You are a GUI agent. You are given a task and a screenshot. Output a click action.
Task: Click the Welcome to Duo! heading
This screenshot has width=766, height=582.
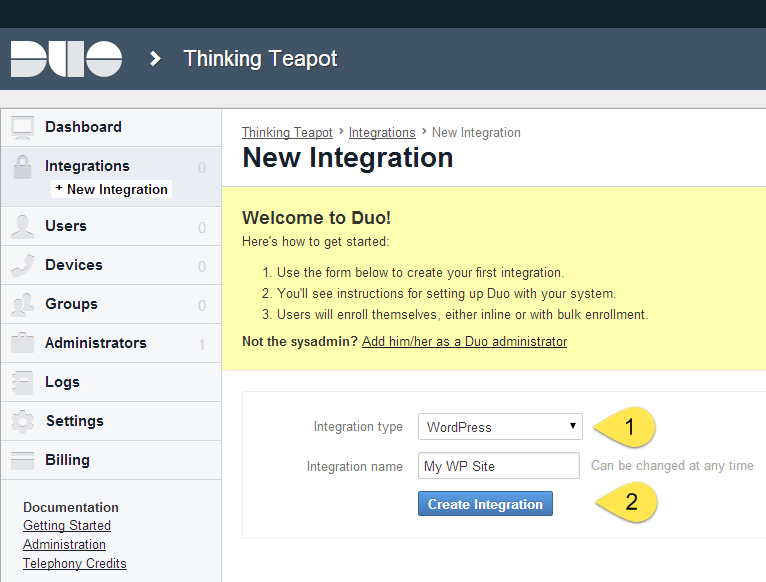click(317, 218)
